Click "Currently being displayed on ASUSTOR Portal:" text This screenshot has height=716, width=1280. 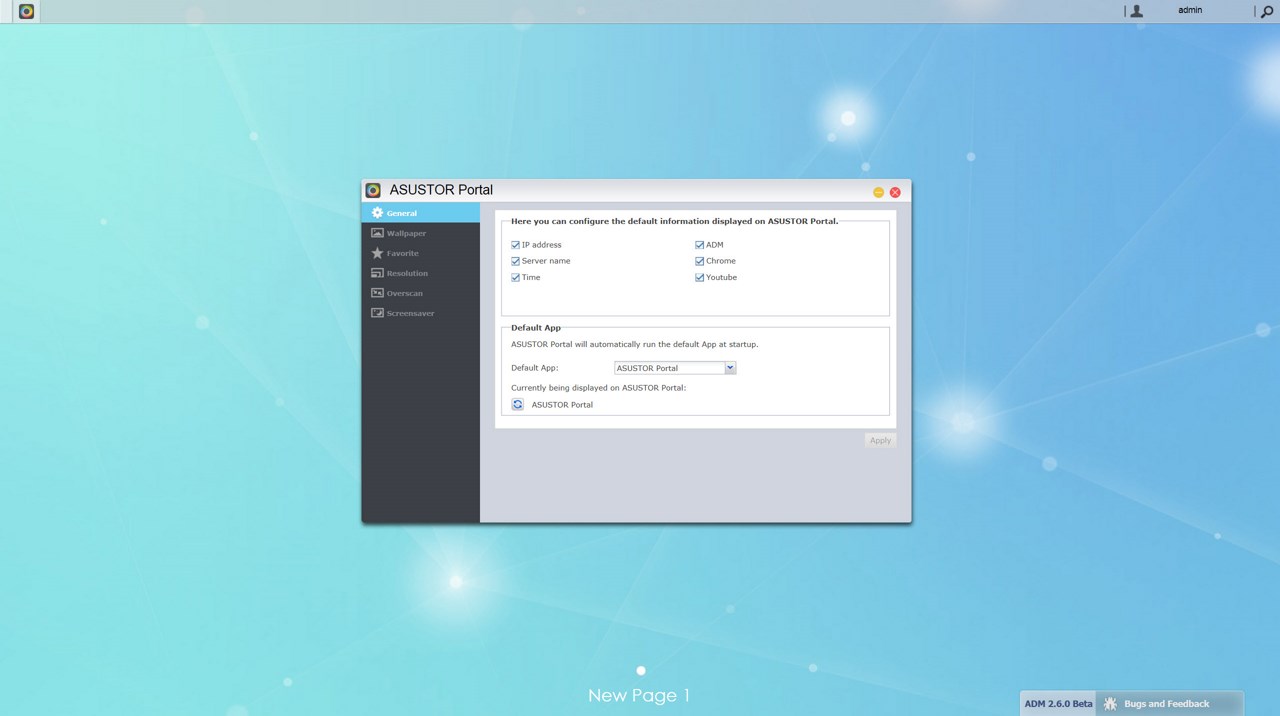(x=599, y=387)
